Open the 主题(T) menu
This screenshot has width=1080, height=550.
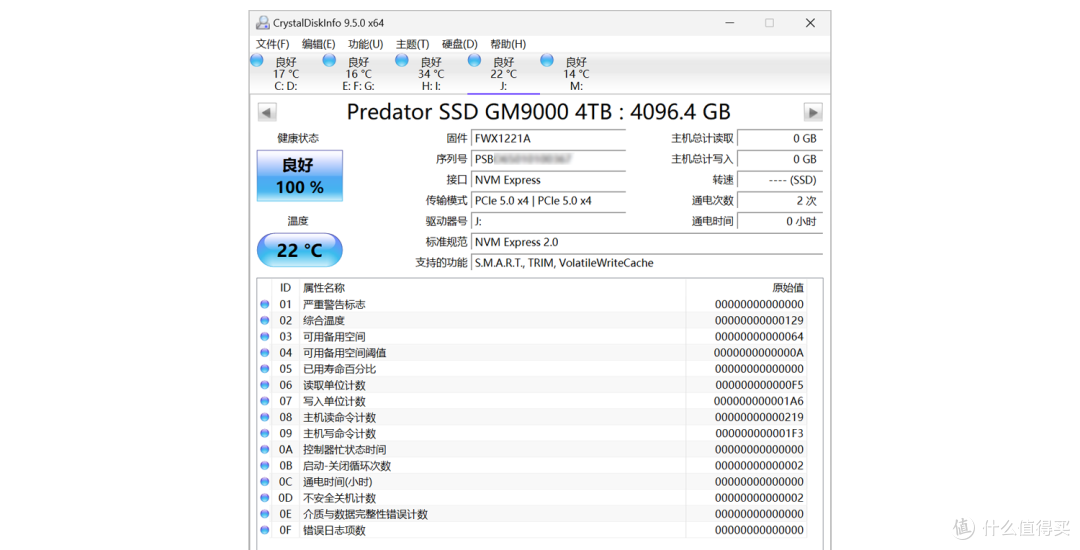413,44
